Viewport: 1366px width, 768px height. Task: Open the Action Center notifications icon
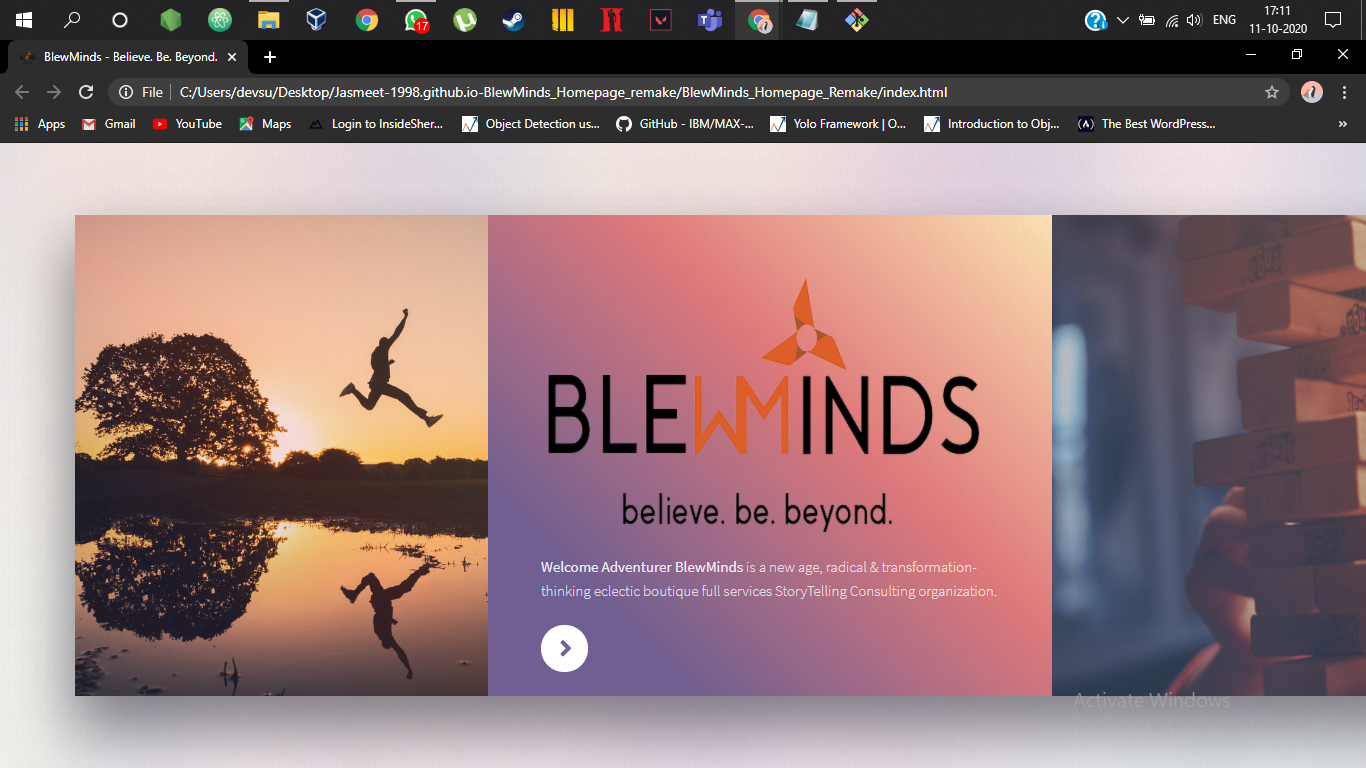pyautogui.click(x=1332, y=20)
